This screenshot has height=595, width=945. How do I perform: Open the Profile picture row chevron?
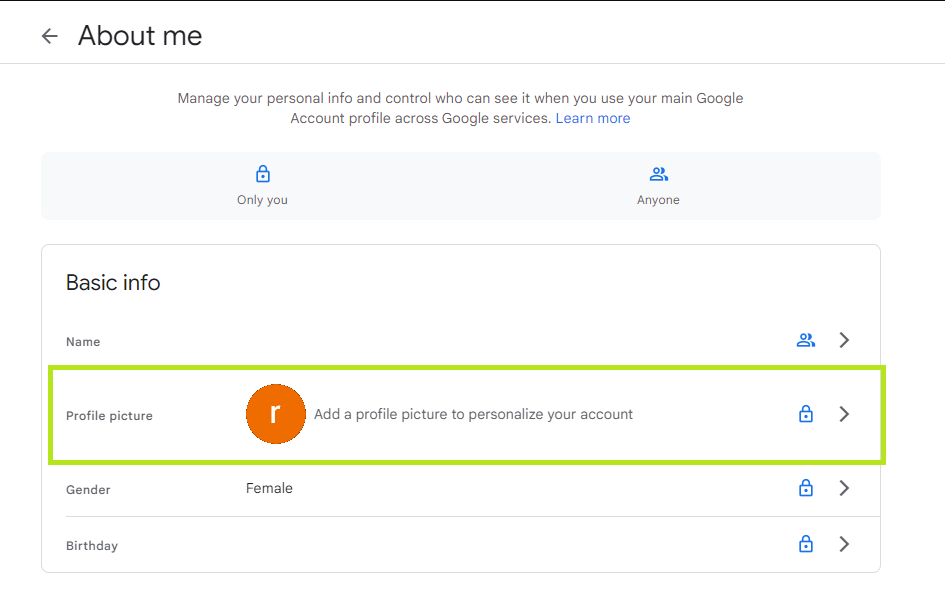[x=844, y=414]
